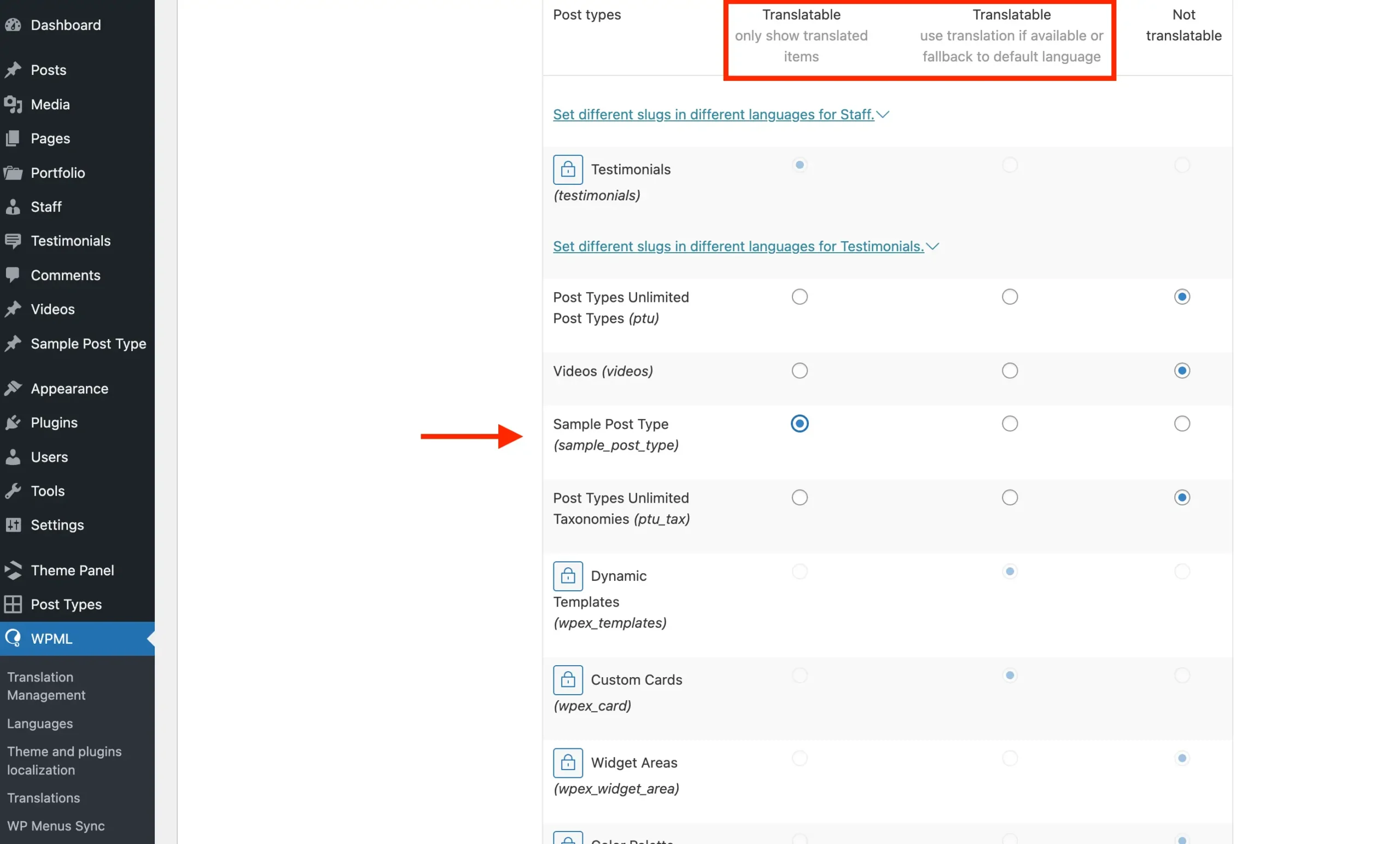
Task: Open slug settings link for Staff
Action: (x=713, y=114)
